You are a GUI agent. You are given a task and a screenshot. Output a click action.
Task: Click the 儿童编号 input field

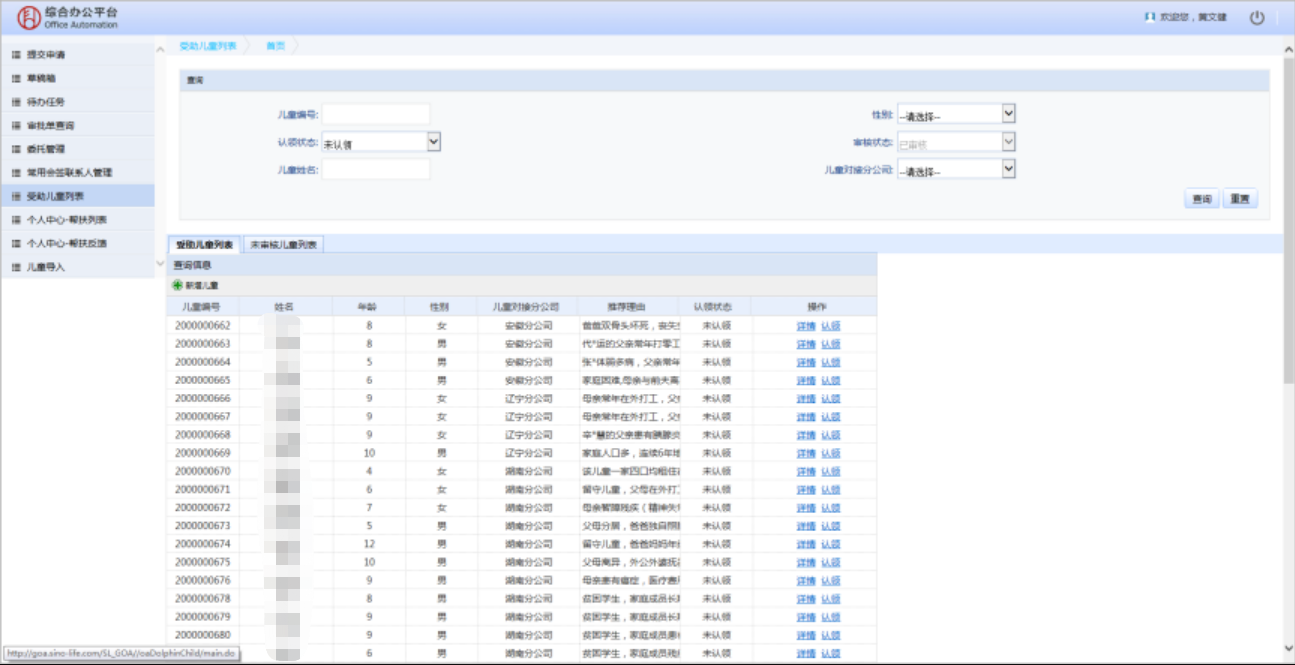(x=375, y=114)
